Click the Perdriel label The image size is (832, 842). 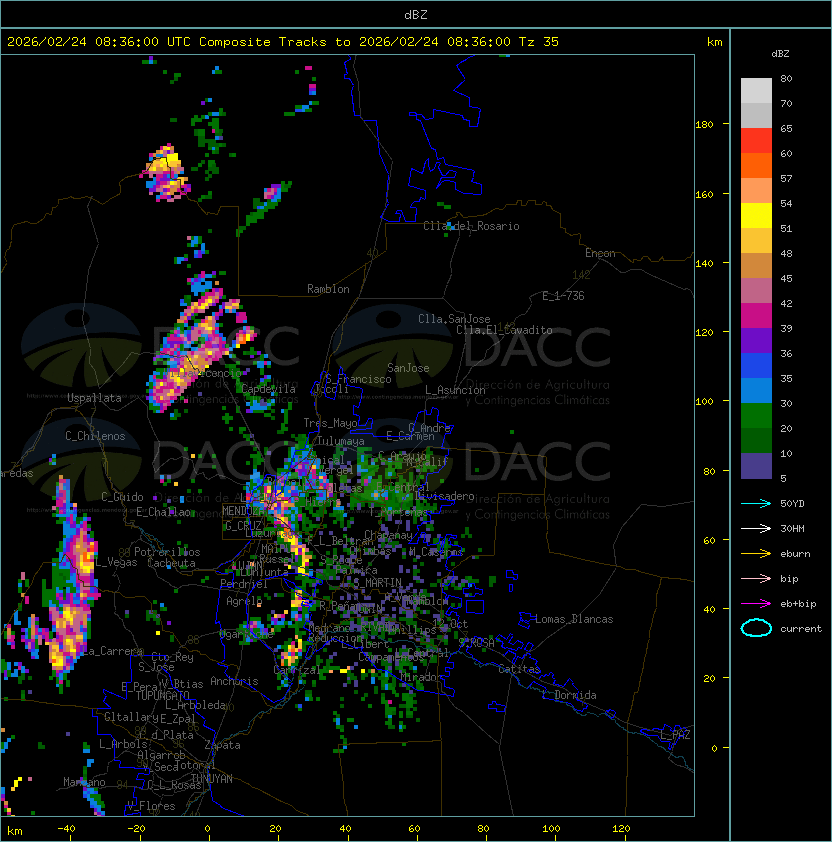(244, 584)
